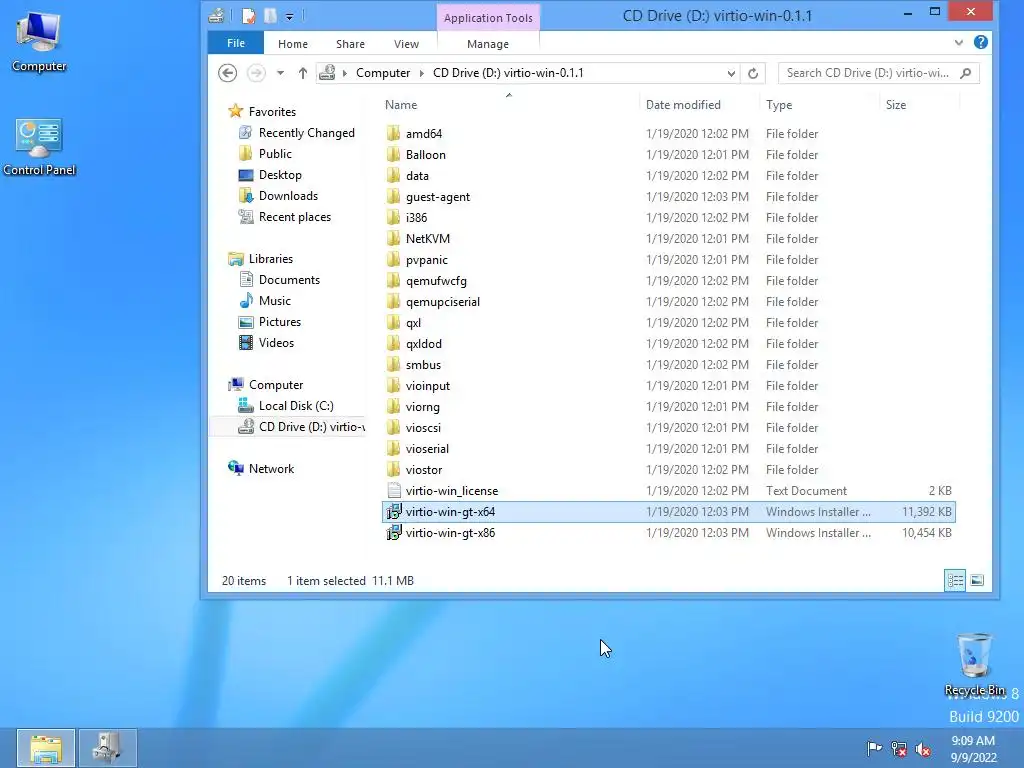1024x768 pixels.
Task: Select Pictures library in sidebar
Action: [x=280, y=321]
